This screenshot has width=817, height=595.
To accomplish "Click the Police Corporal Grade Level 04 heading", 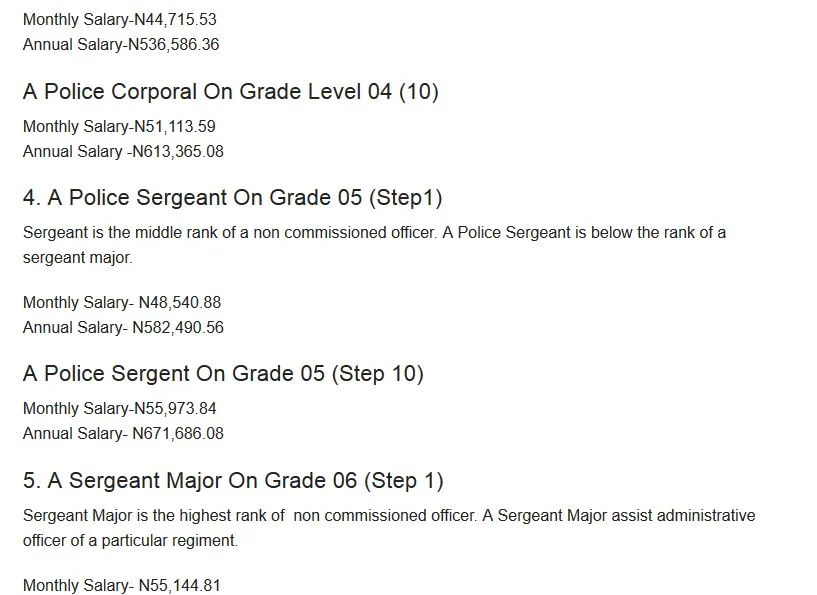I will pyautogui.click(x=231, y=92).
